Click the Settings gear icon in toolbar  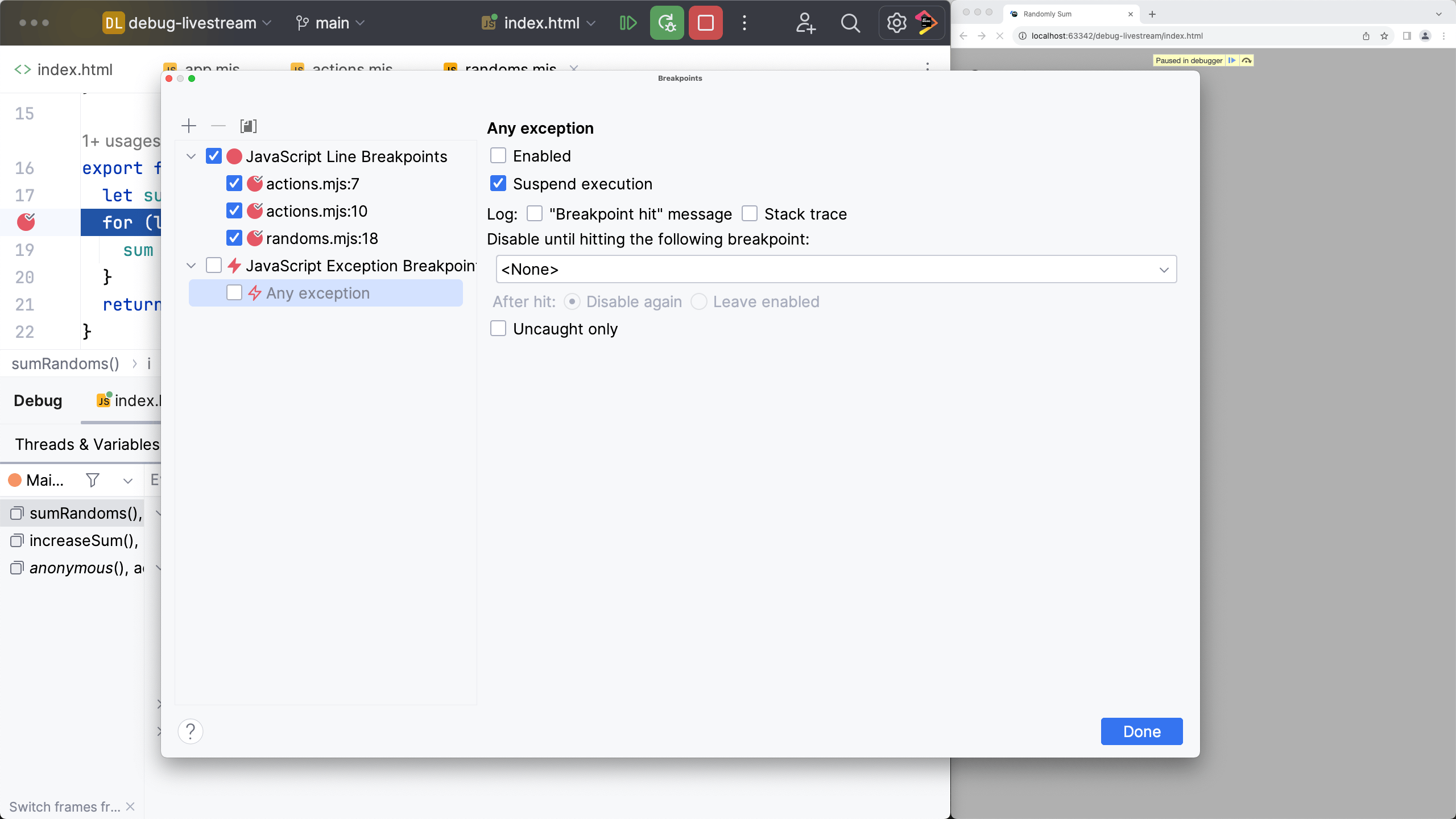[896, 23]
